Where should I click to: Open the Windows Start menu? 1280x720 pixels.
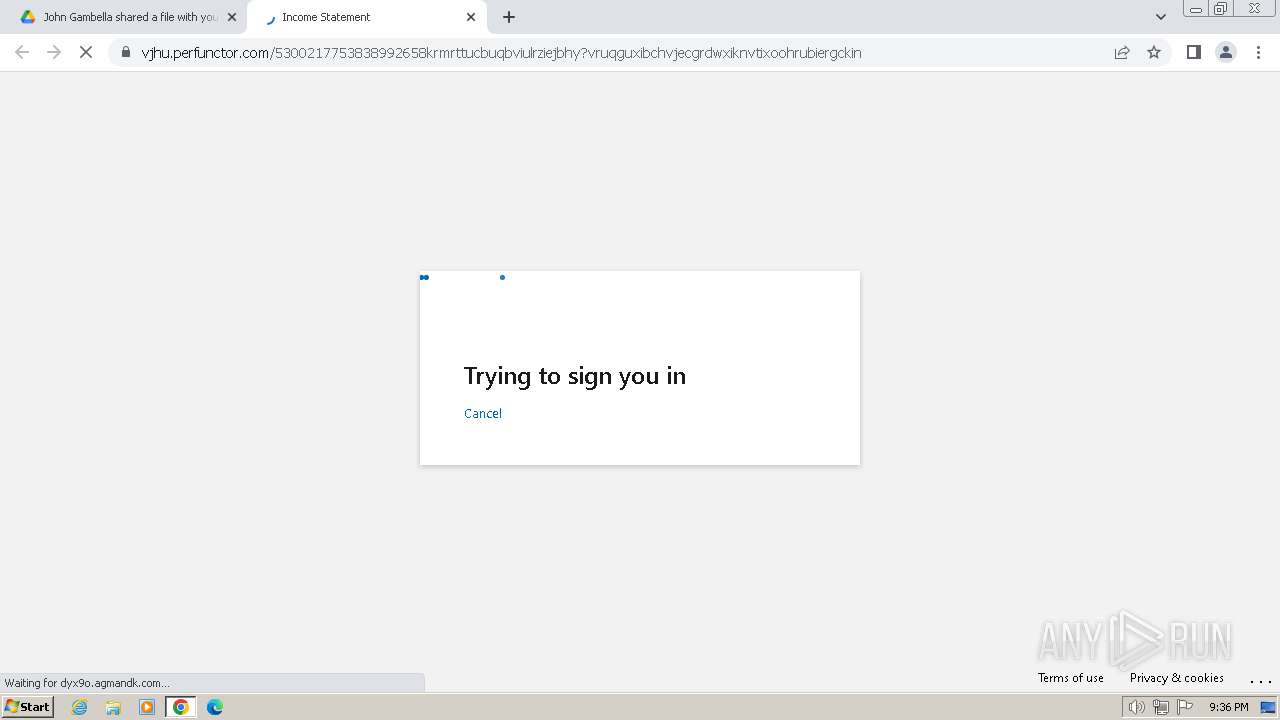click(28, 707)
